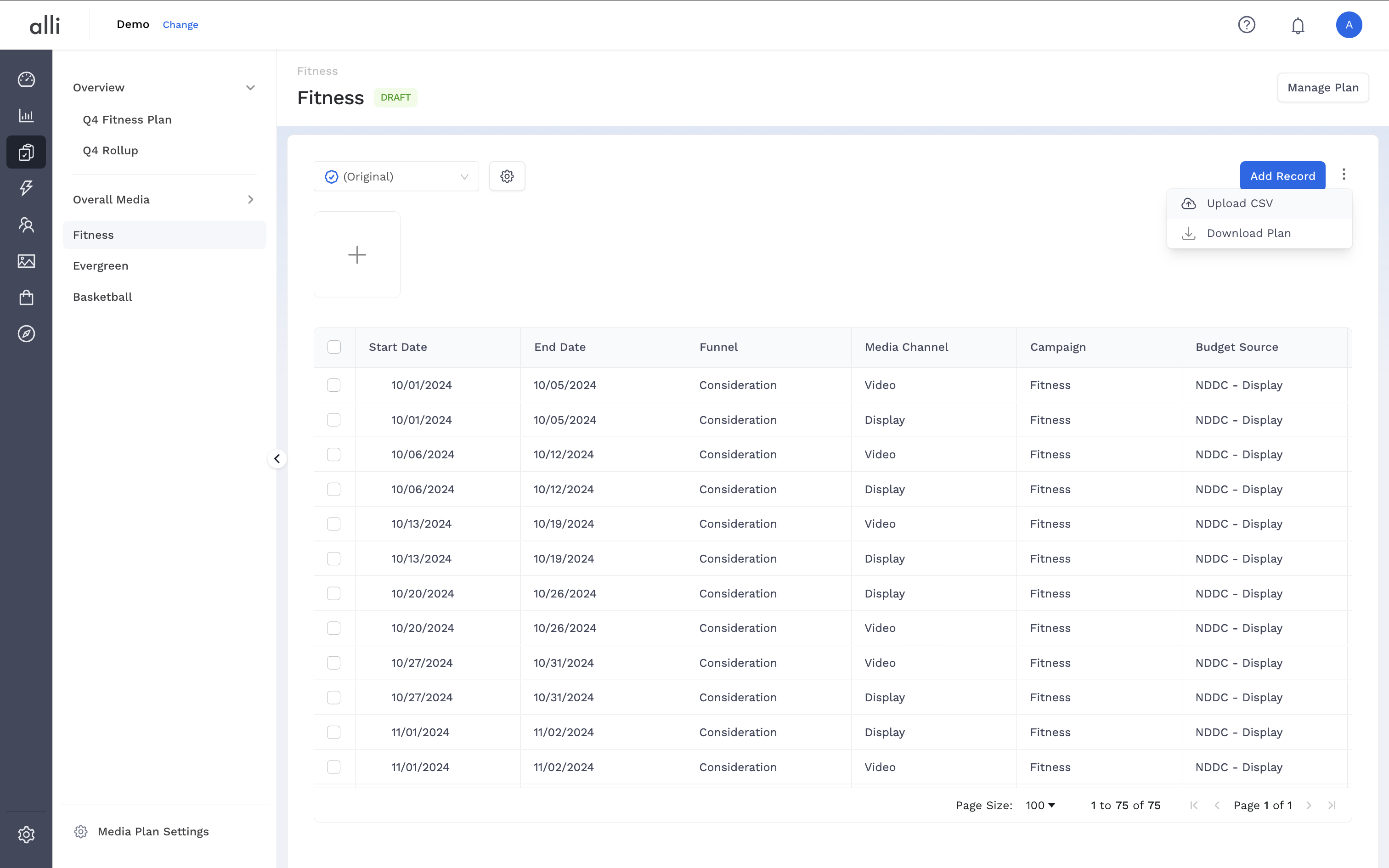
Task: Open the help question mark icon
Action: 1247,25
